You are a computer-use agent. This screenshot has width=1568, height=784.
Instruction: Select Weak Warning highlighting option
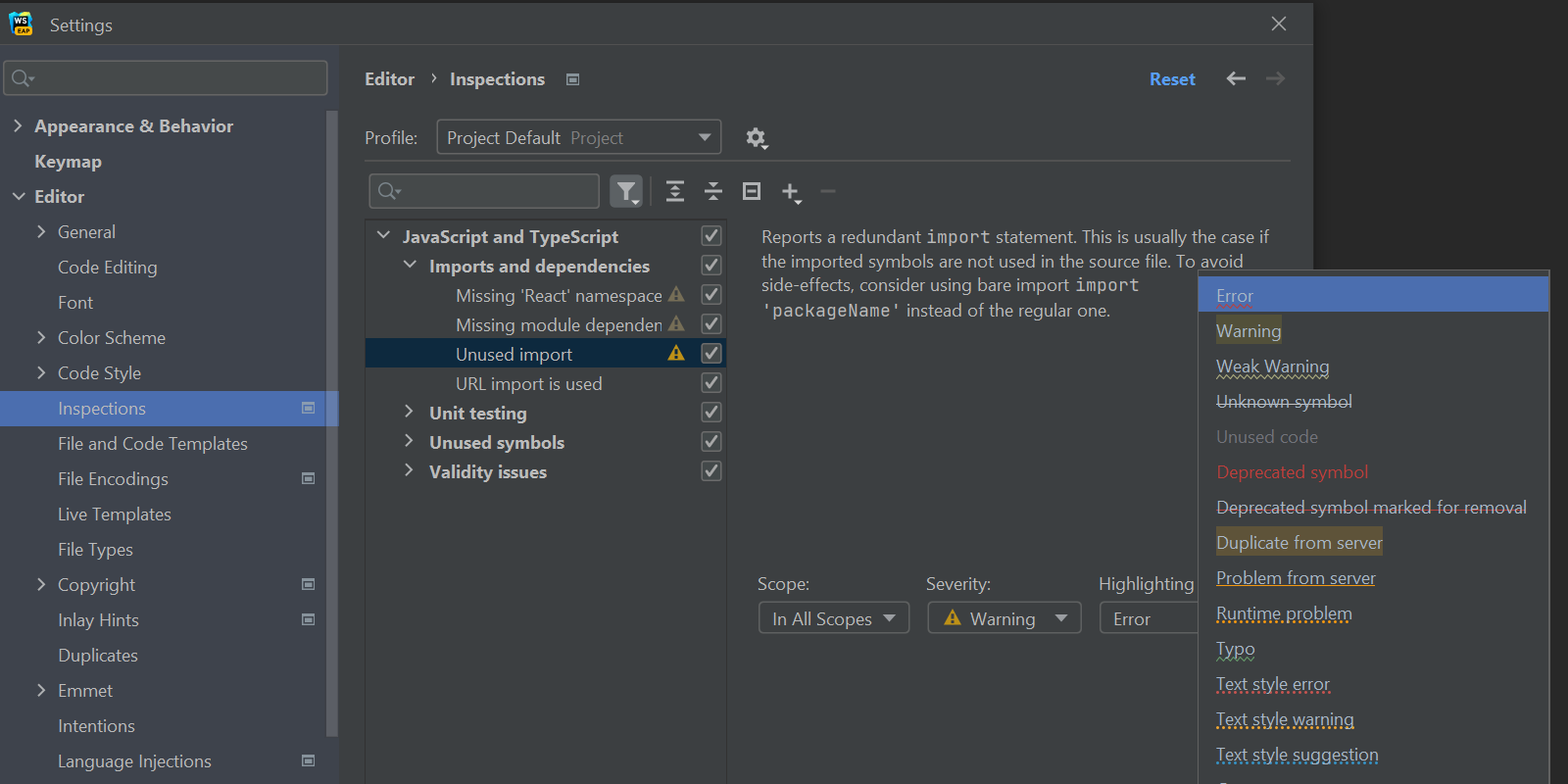[x=1373, y=366]
